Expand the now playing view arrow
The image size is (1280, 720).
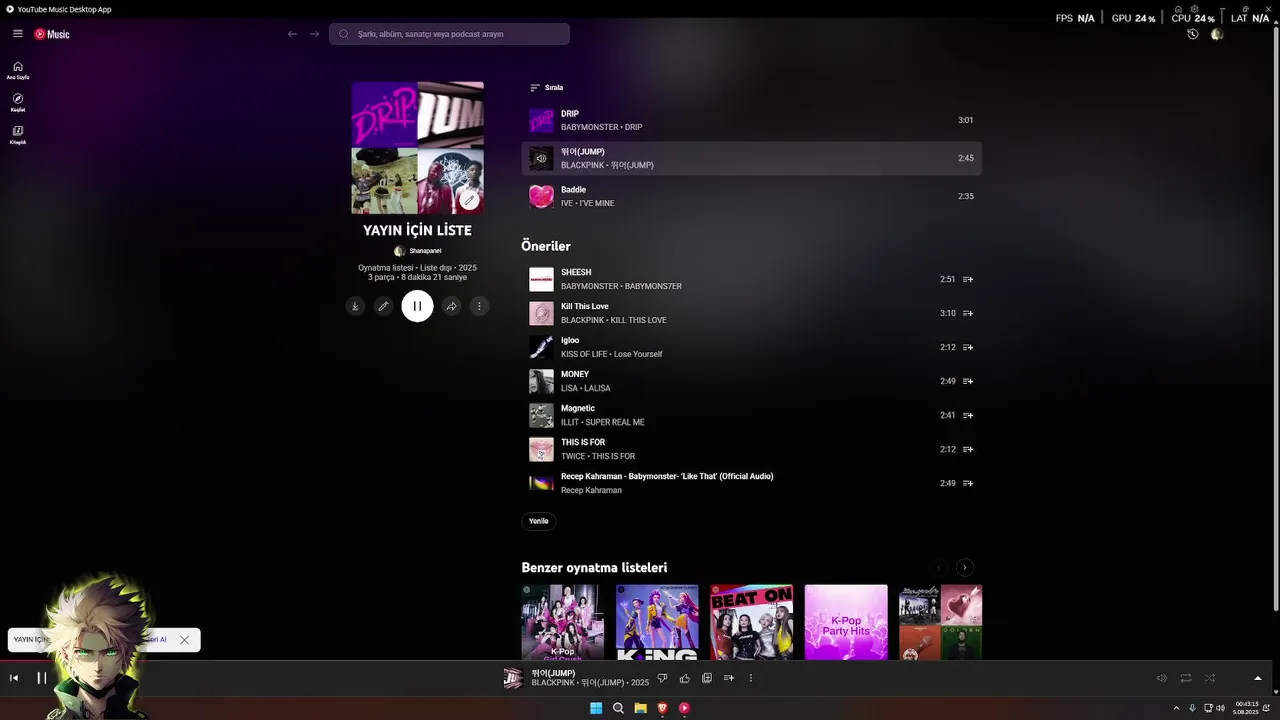[x=1258, y=678]
